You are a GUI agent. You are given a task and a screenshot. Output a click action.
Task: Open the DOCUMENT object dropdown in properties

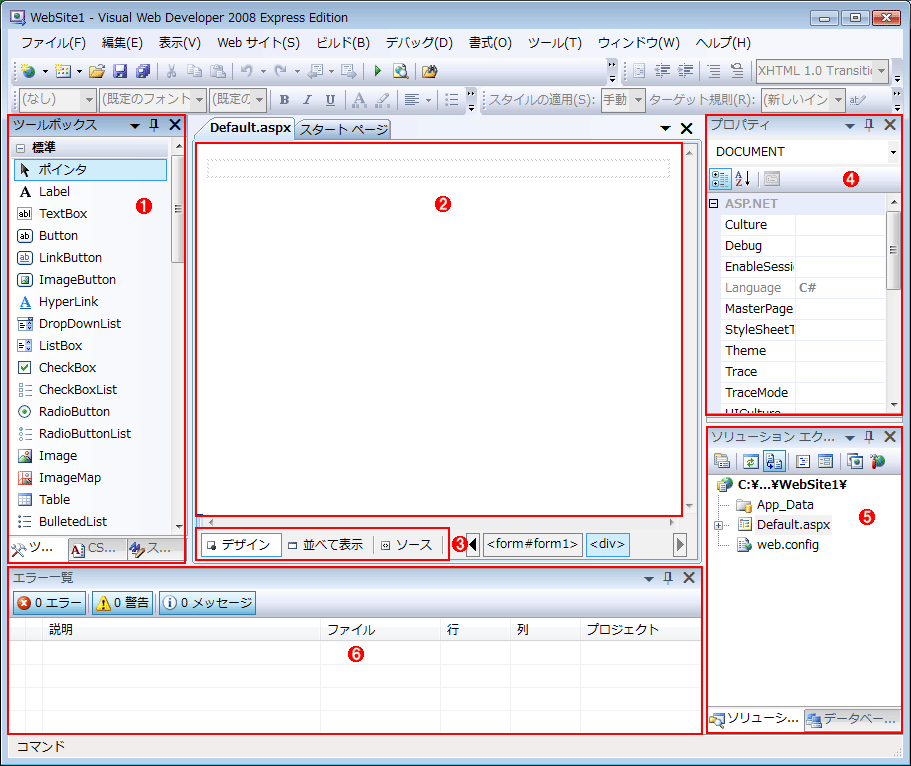(893, 152)
